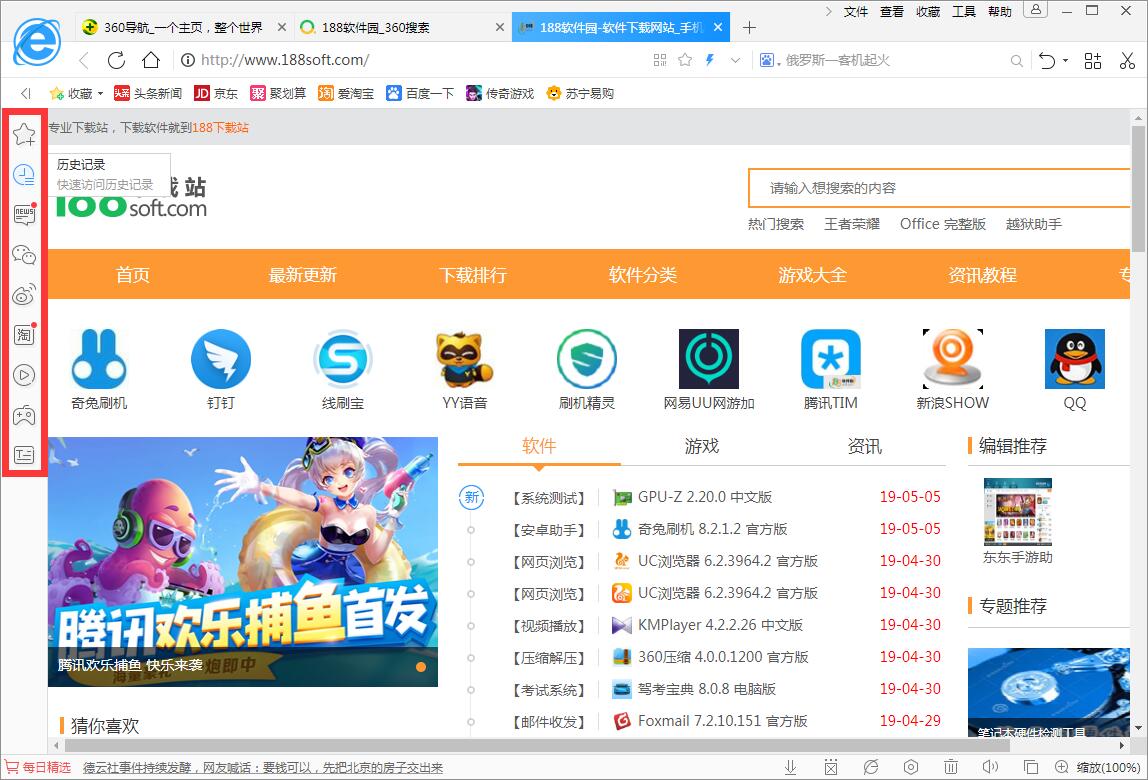This screenshot has width=1148, height=780.
Task: Expand the 收藏 bookmarks dropdown
Action: click(x=101, y=94)
